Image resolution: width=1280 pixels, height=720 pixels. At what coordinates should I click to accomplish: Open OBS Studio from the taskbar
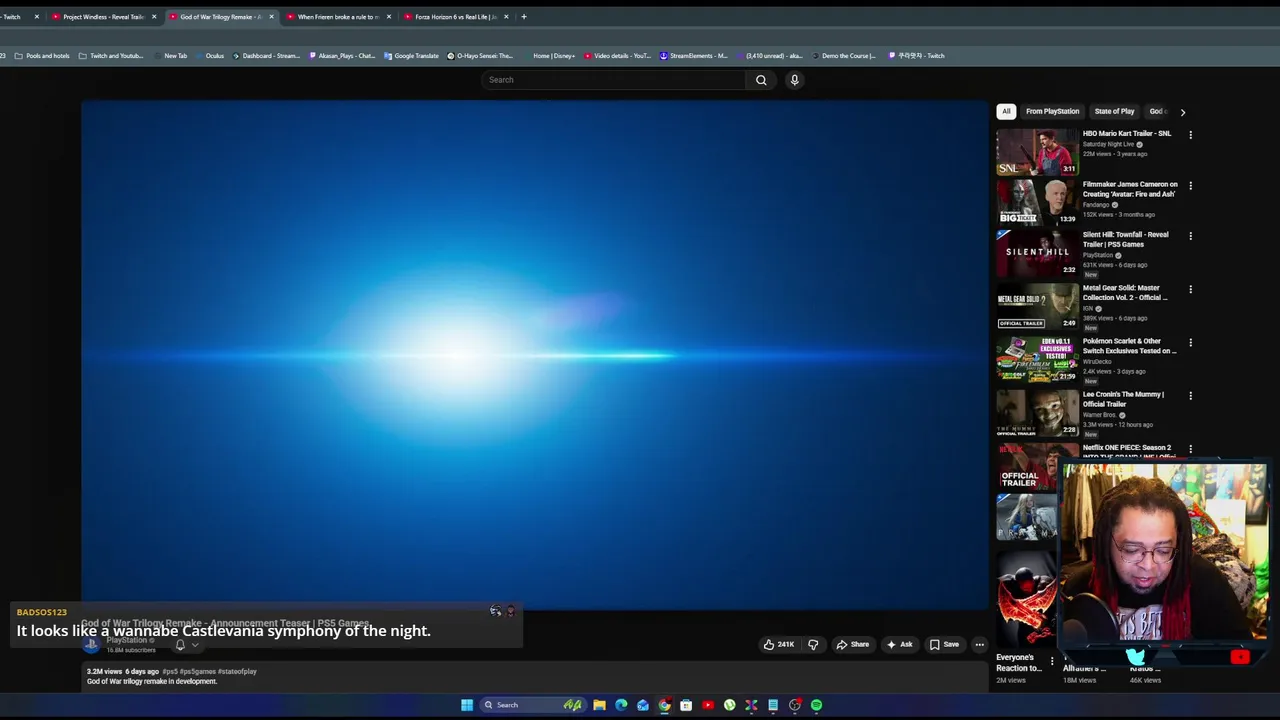[795, 705]
